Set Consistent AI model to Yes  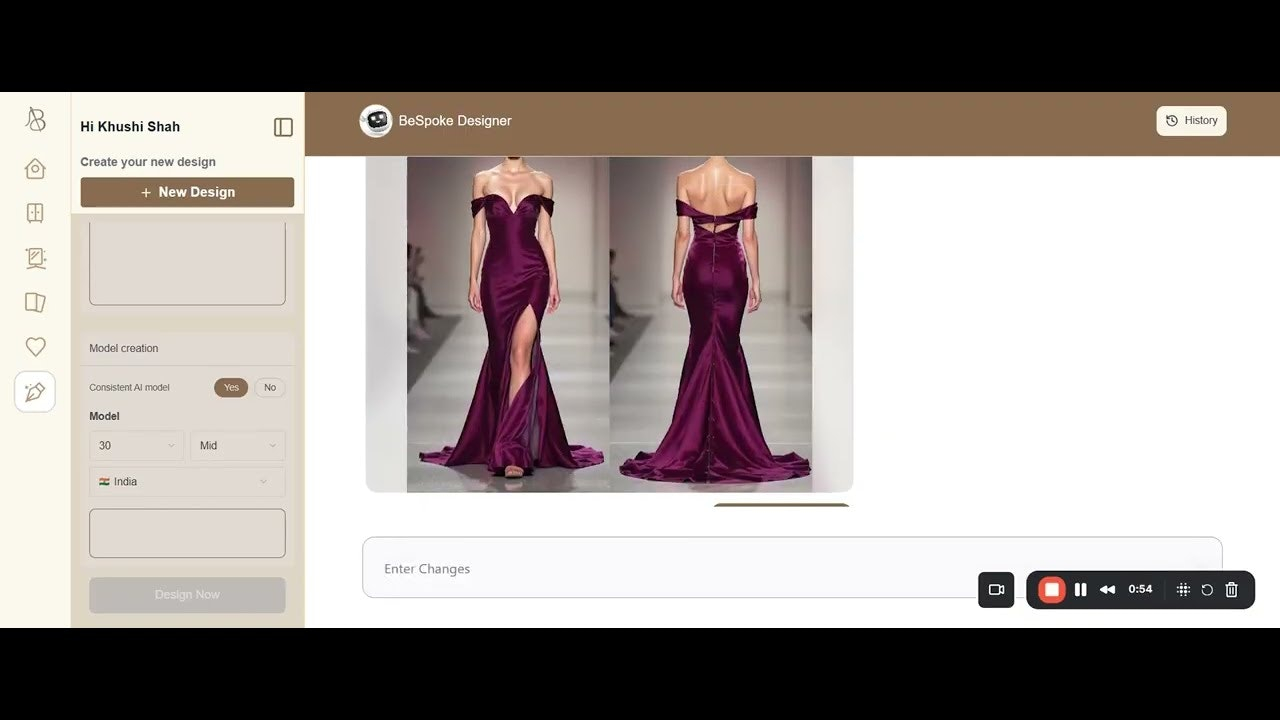click(231, 387)
